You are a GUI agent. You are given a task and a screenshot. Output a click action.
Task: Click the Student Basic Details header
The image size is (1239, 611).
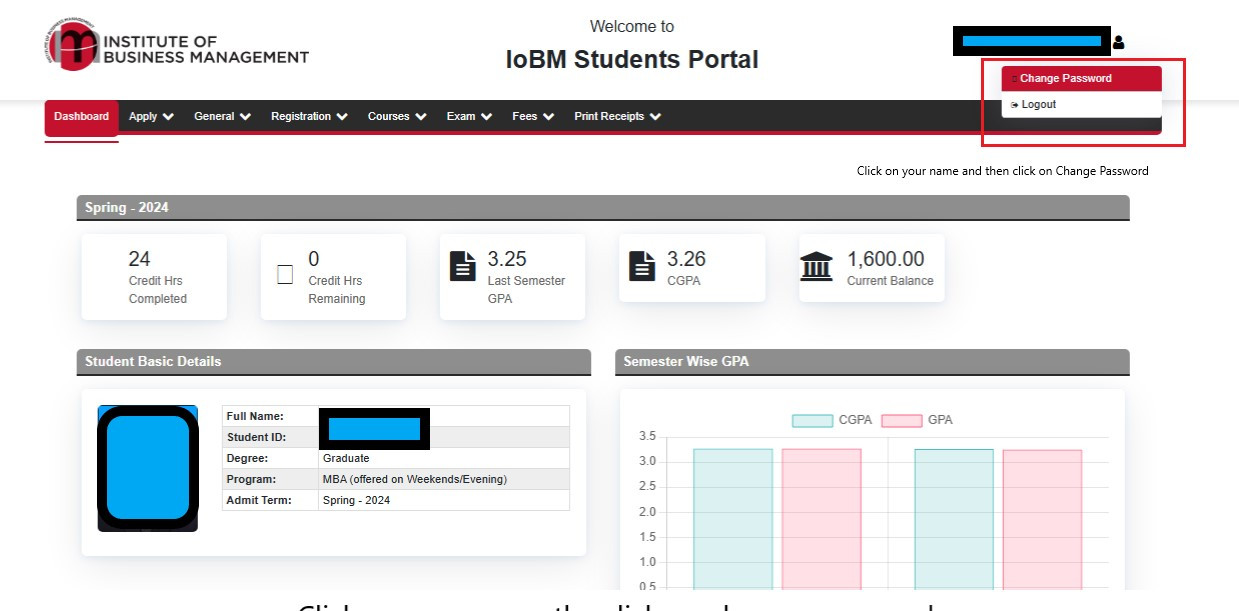pyautogui.click(x=333, y=362)
